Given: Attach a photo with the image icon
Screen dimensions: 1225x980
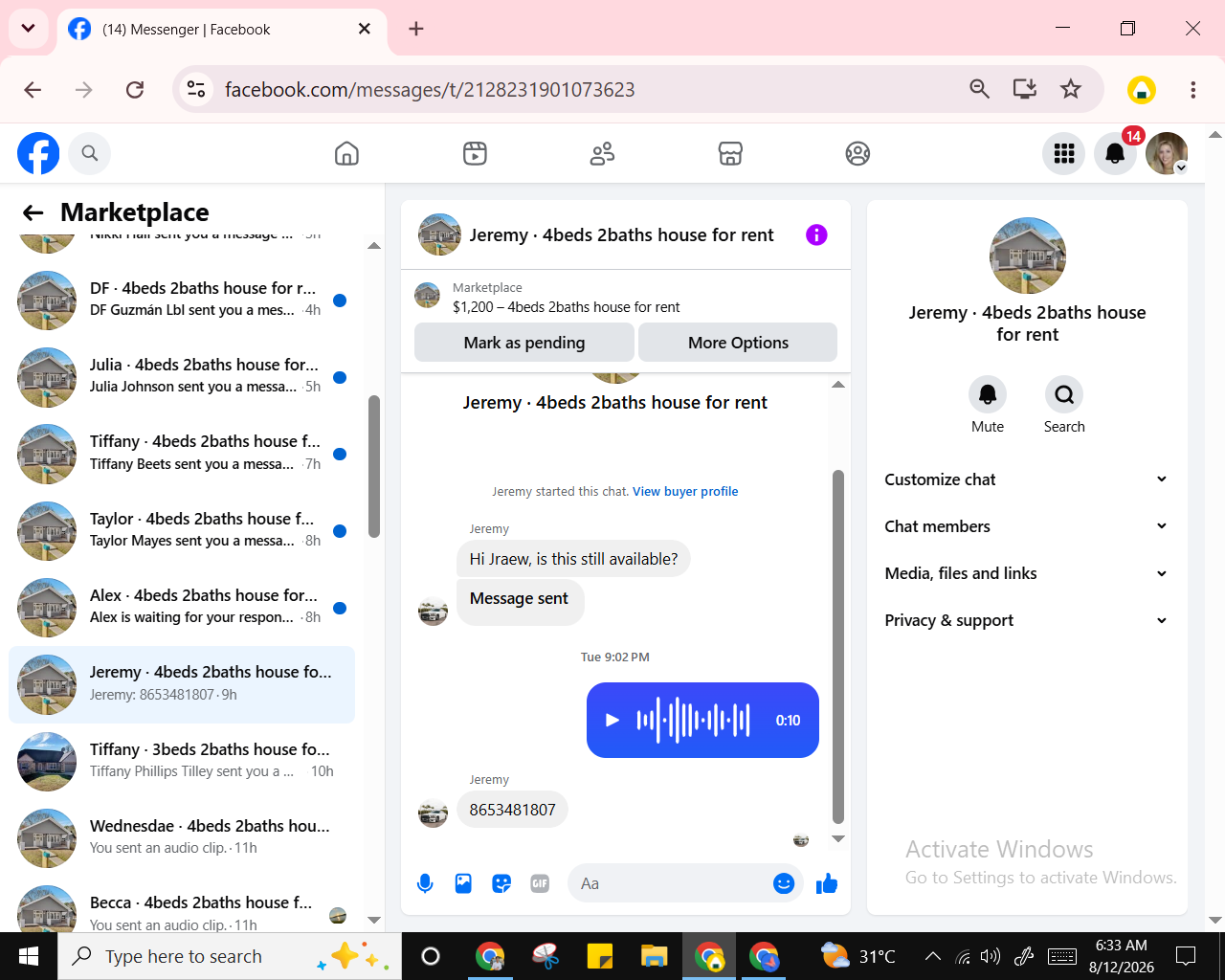Looking at the screenshot, I should click(463, 883).
